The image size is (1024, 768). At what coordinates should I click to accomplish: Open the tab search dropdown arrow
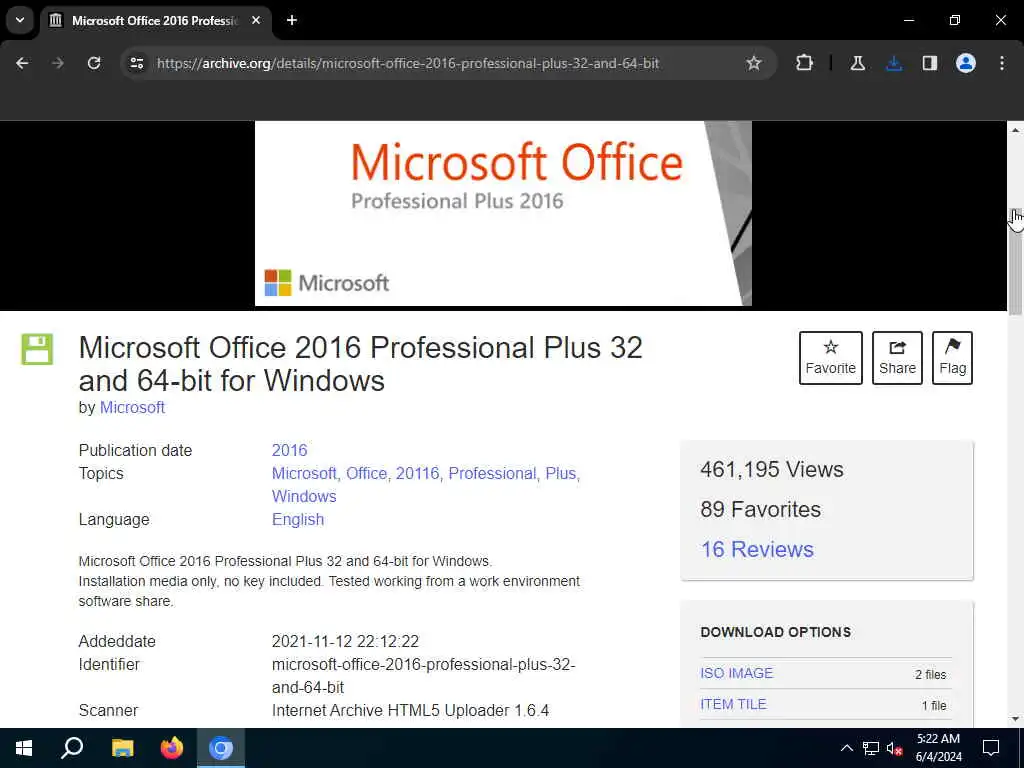[20, 20]
